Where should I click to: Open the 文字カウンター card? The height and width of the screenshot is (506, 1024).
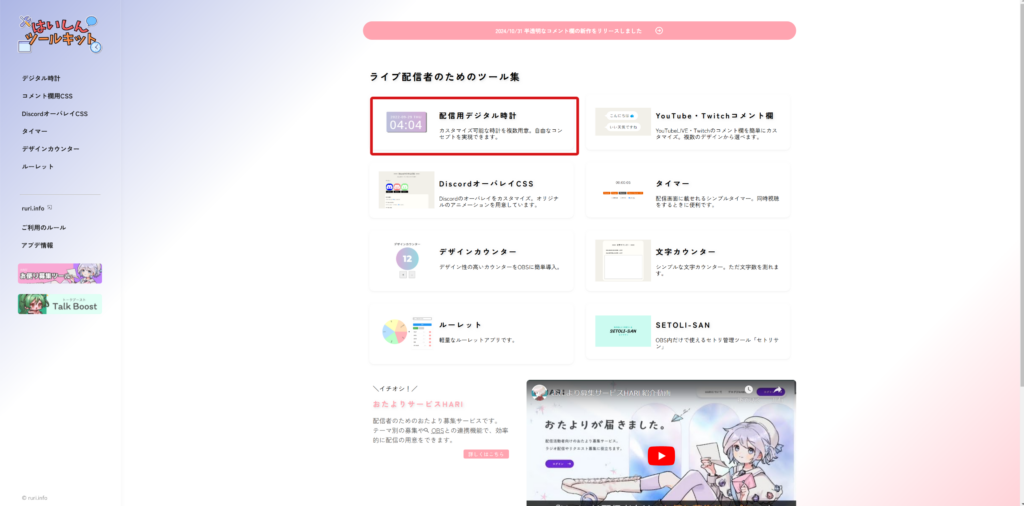pyautogui.click(x=688, y=261)
